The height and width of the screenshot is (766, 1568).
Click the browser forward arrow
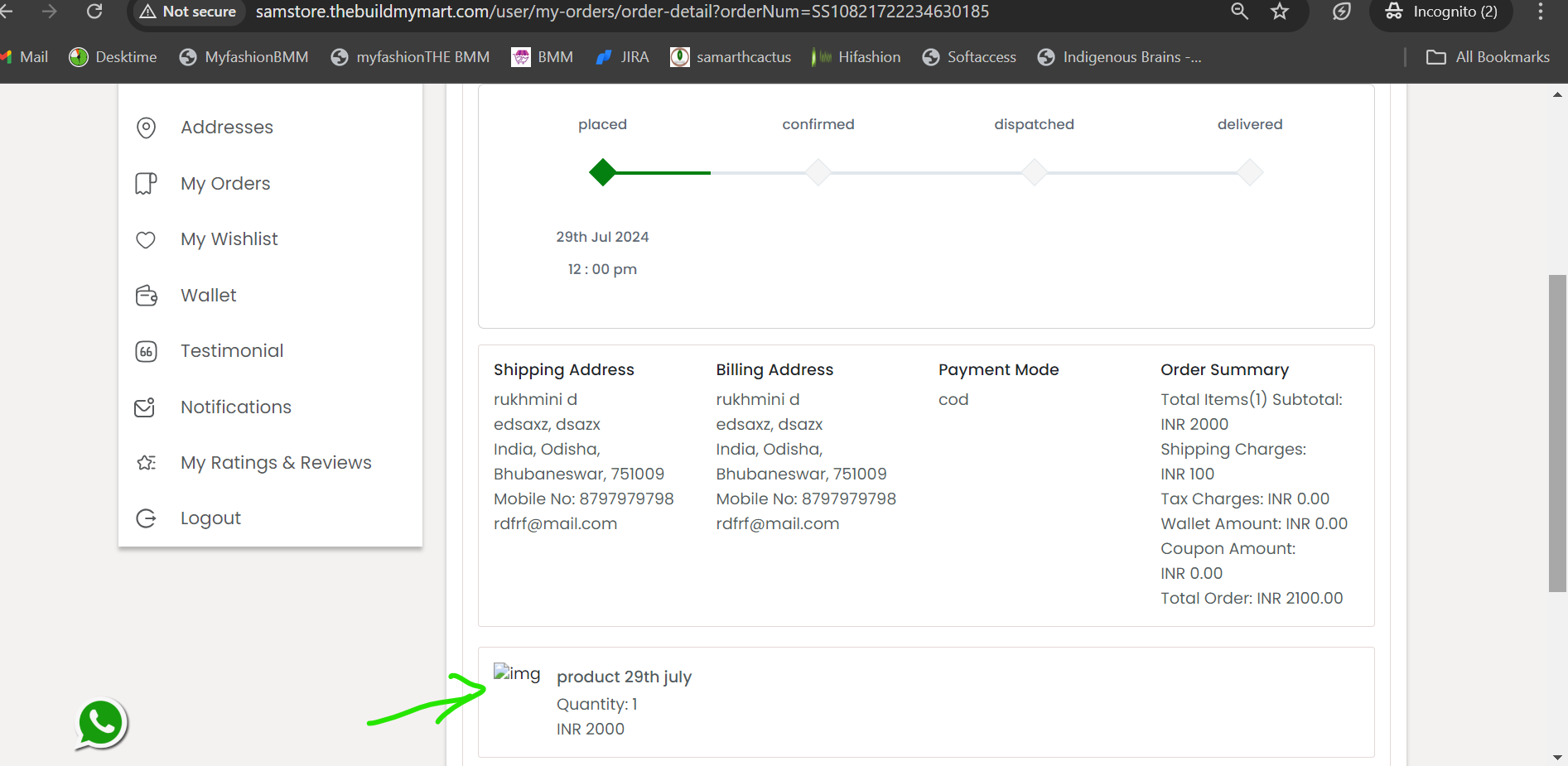pyautogui.click(x=50, y=12)
